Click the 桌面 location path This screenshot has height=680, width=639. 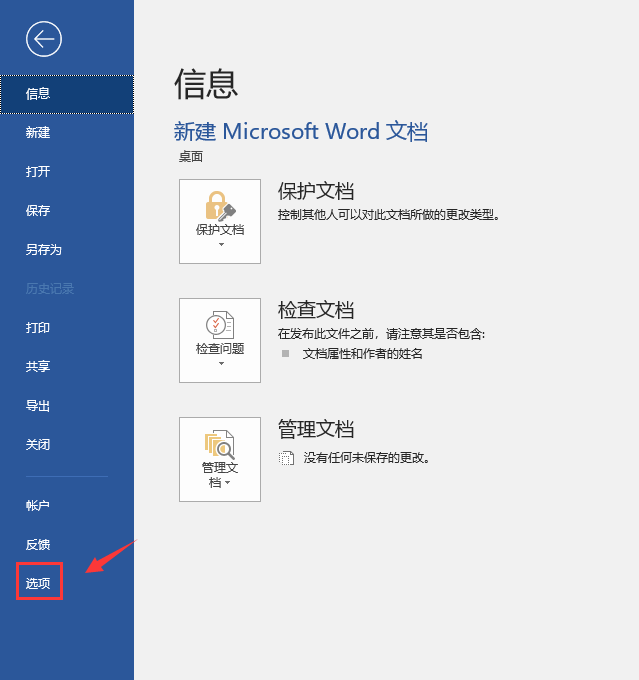(191, 157)
